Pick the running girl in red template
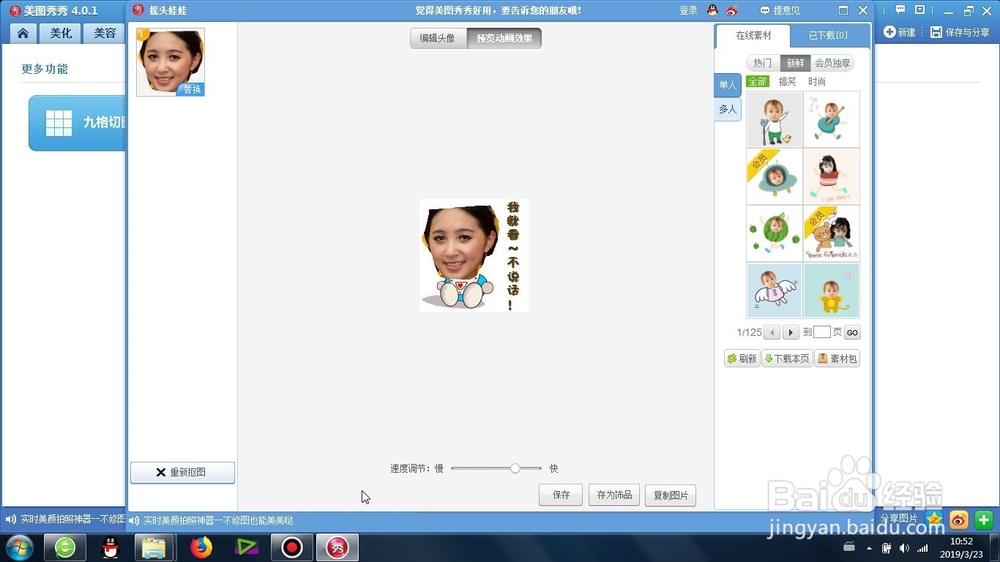This screenshot has height=562, width=1000. click(832, 177)
